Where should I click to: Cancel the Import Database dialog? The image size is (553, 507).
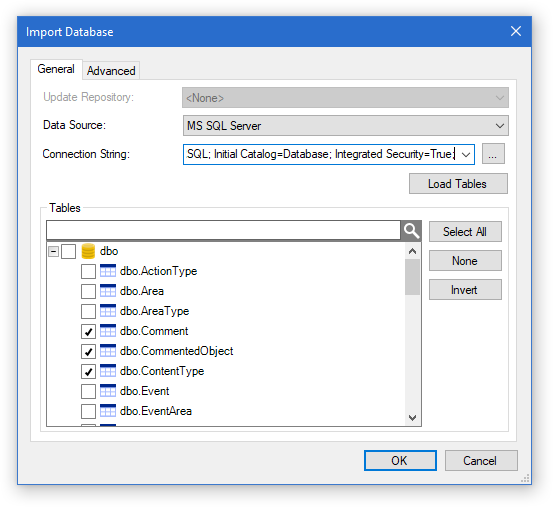tap(481, 460)
